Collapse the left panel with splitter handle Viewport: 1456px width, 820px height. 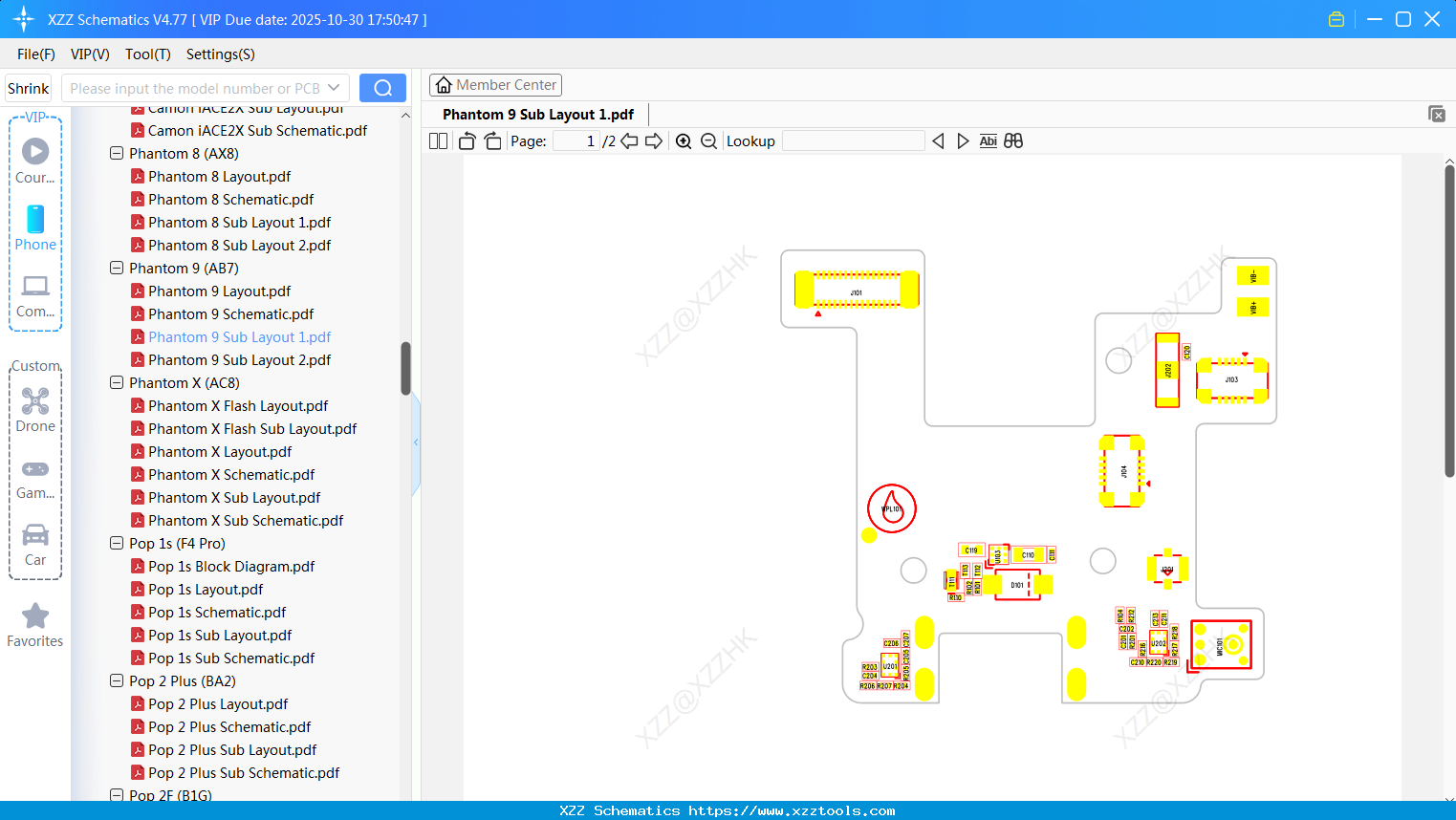pos(416,442)
